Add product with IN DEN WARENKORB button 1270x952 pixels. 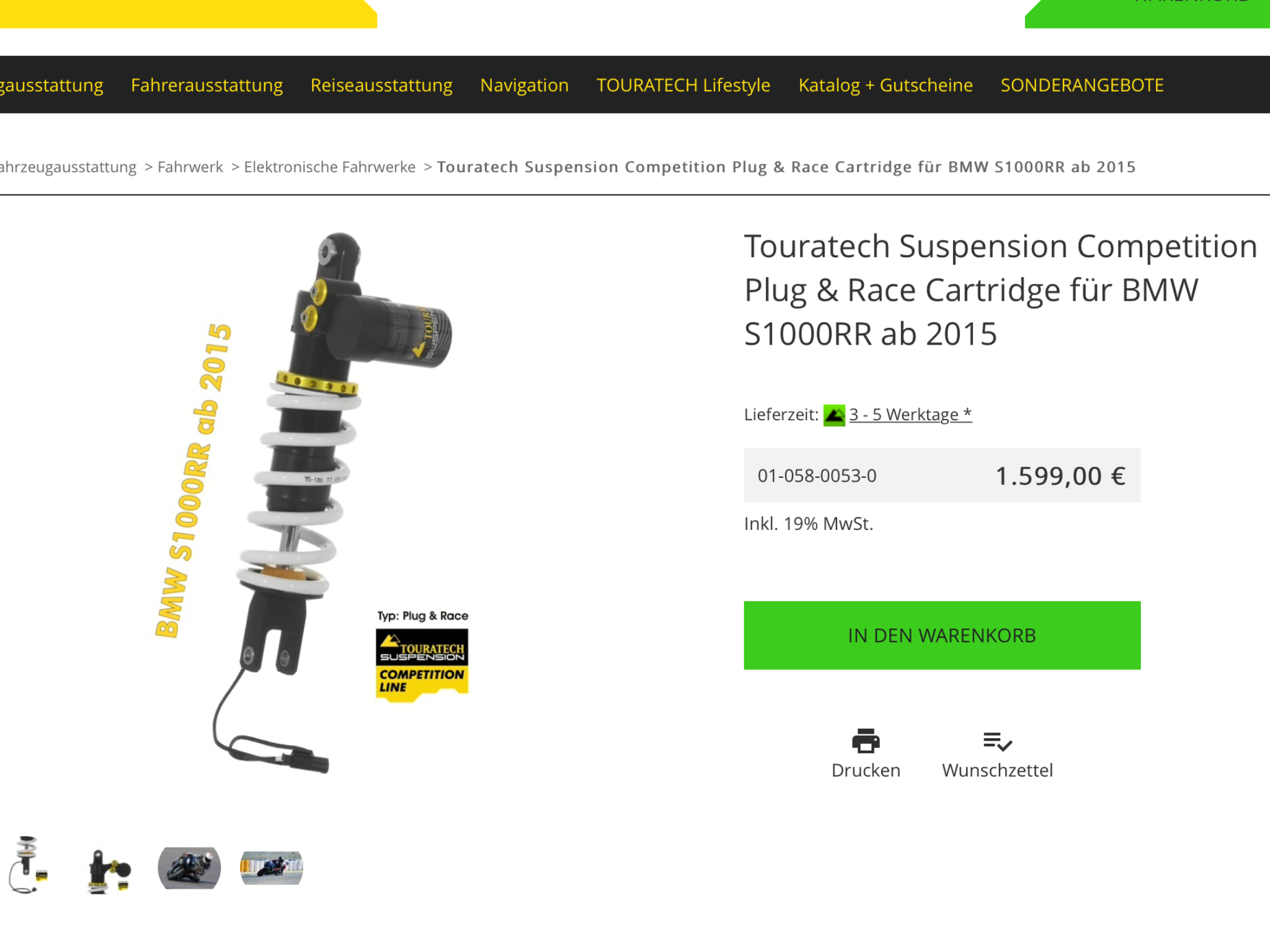click(942, 635)
